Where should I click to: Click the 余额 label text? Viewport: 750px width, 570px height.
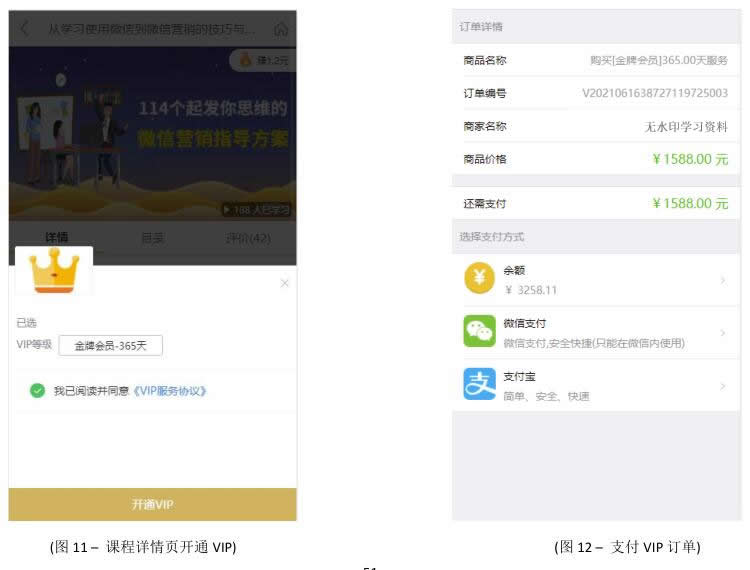click(x=514, y=270)
